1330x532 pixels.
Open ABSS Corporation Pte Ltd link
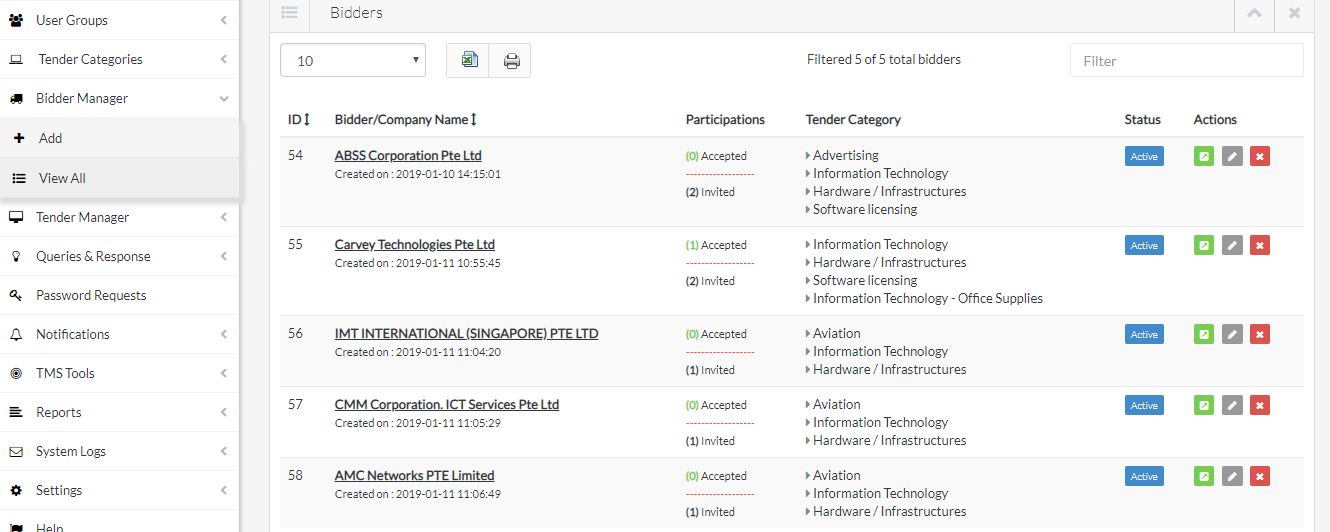coord(408,156)
